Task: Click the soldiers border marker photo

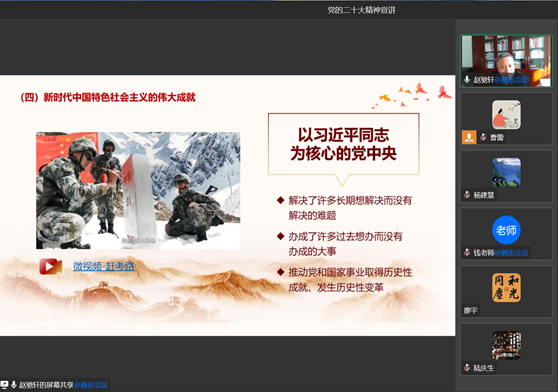Action: [138, 190]
